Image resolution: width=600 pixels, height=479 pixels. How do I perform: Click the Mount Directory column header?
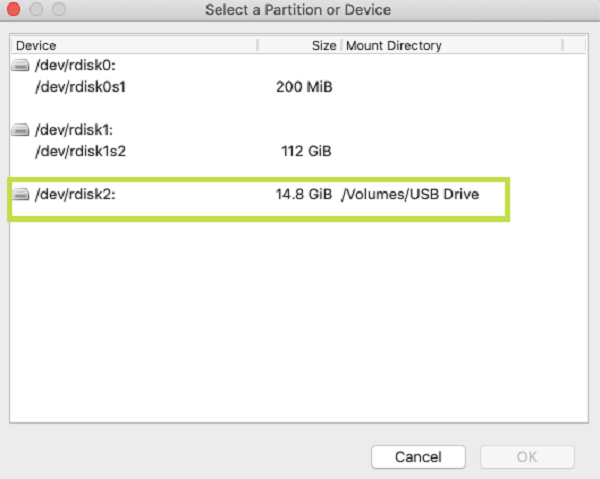tap(393, 45)
